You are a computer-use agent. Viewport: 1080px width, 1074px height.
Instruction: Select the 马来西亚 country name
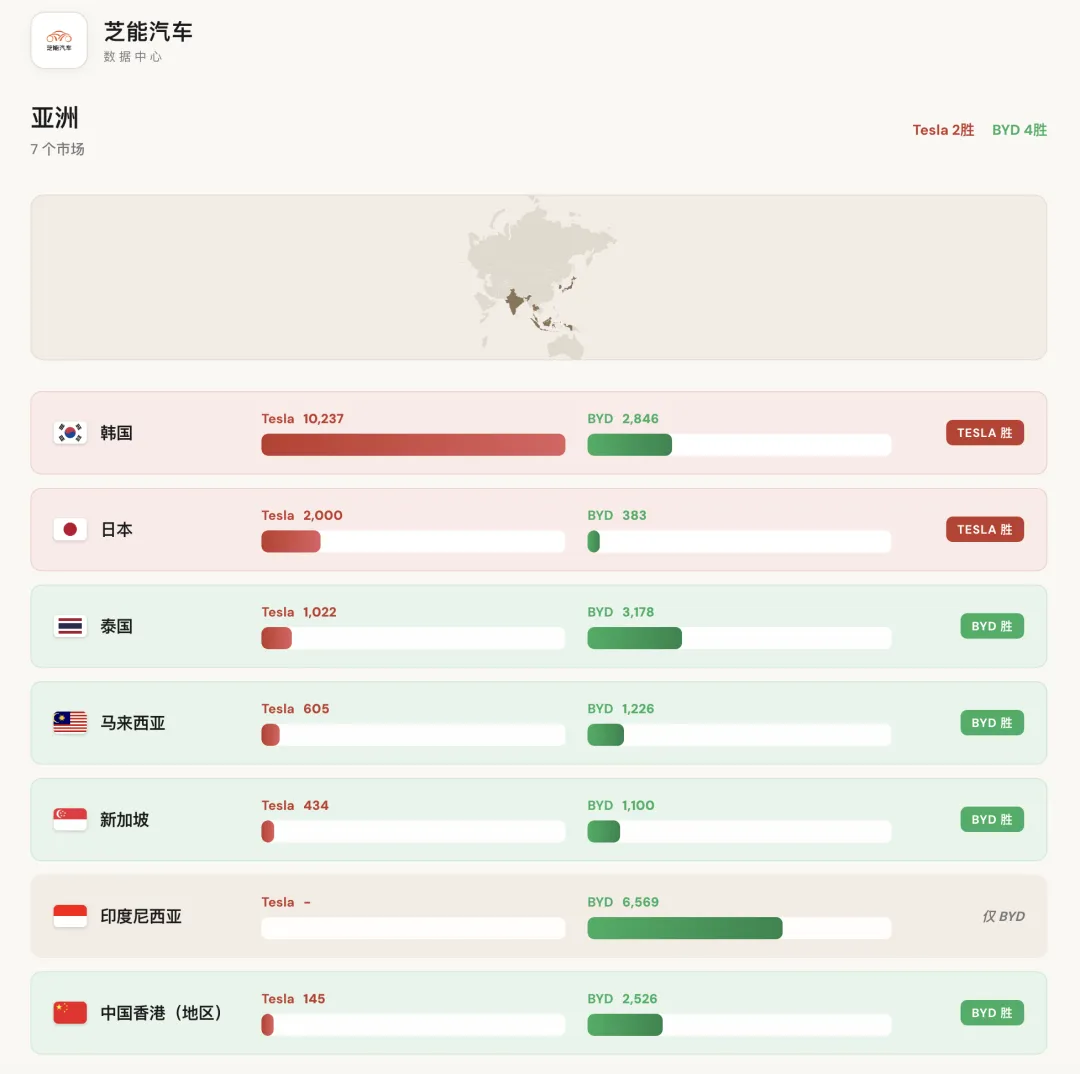point(133,723)
